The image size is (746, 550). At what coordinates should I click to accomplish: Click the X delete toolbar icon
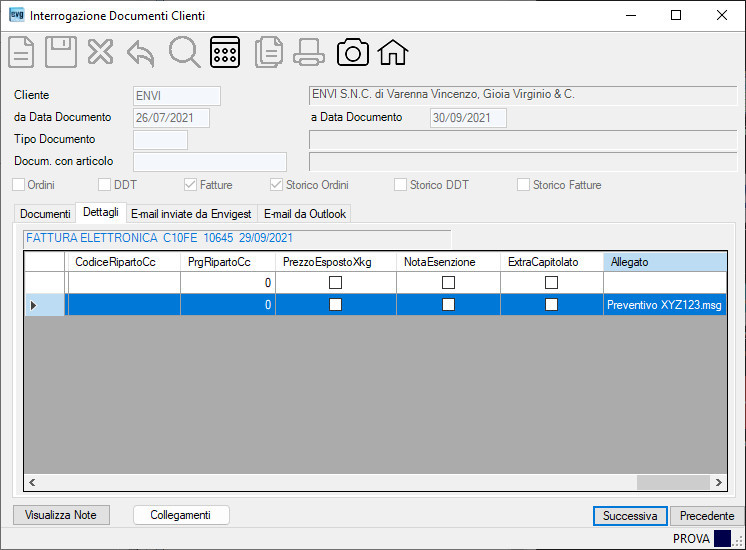click(100, 52)
